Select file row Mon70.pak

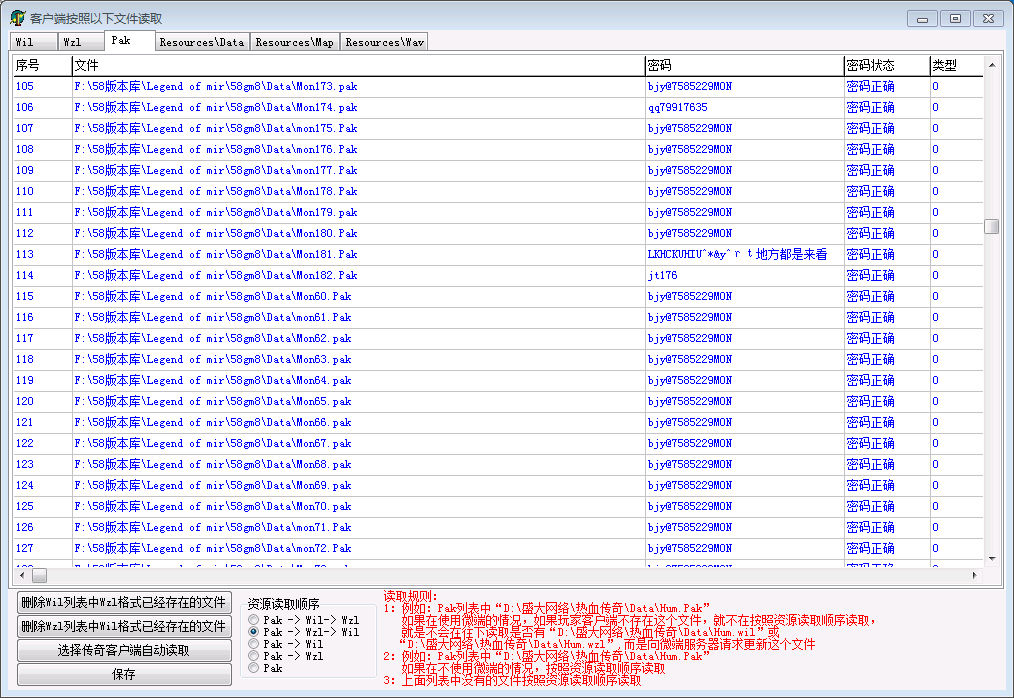click(498, 507)
